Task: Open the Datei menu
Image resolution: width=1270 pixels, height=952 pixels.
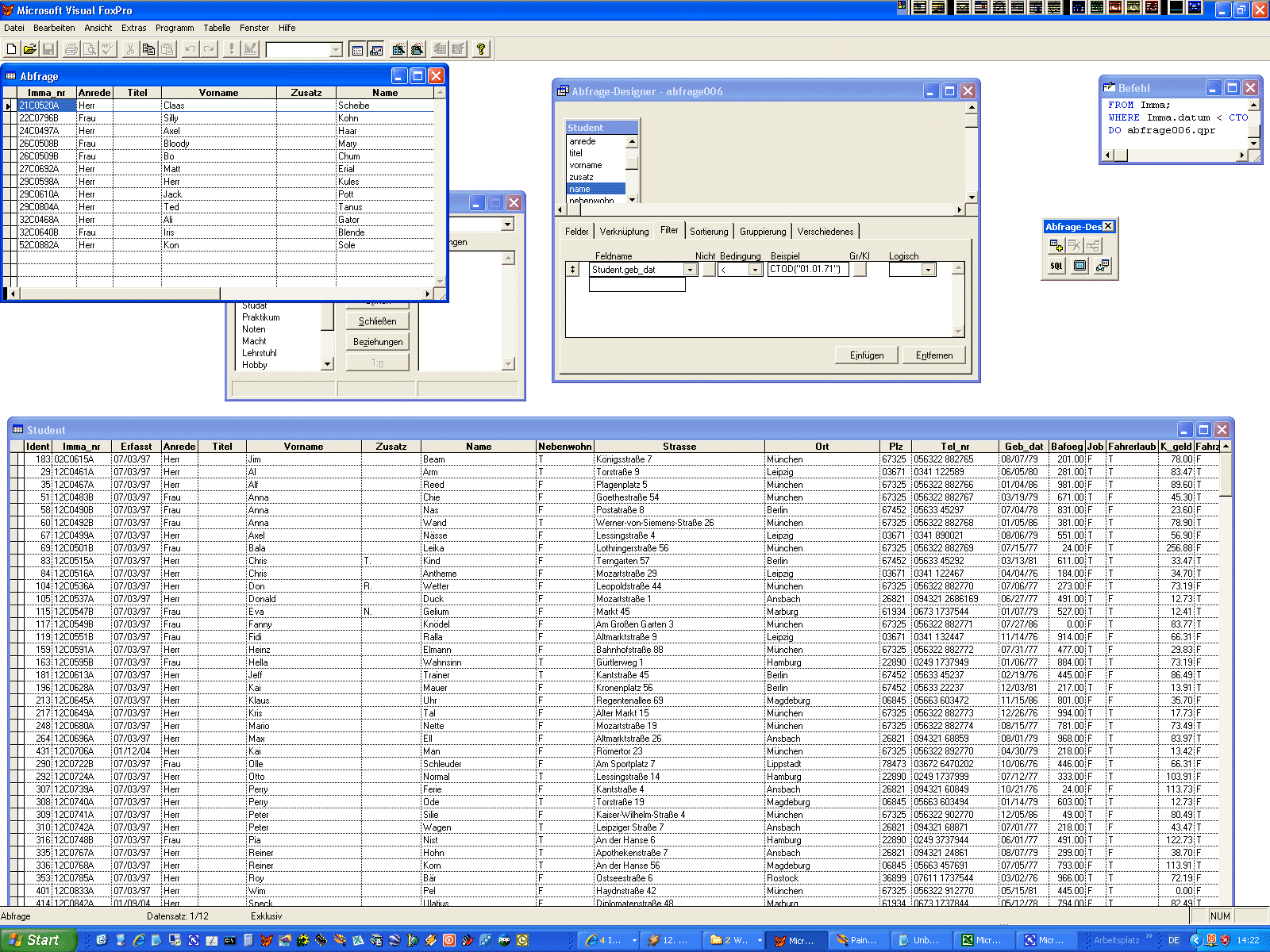Action: tap(14, 28)
